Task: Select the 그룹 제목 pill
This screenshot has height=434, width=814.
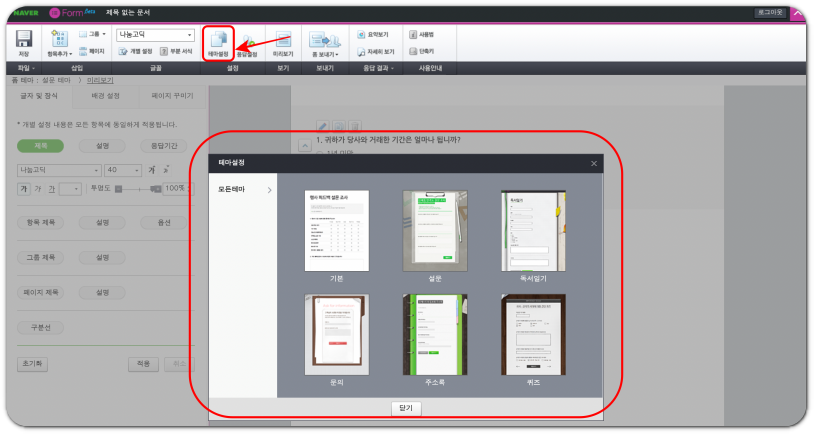Action: 40,257
